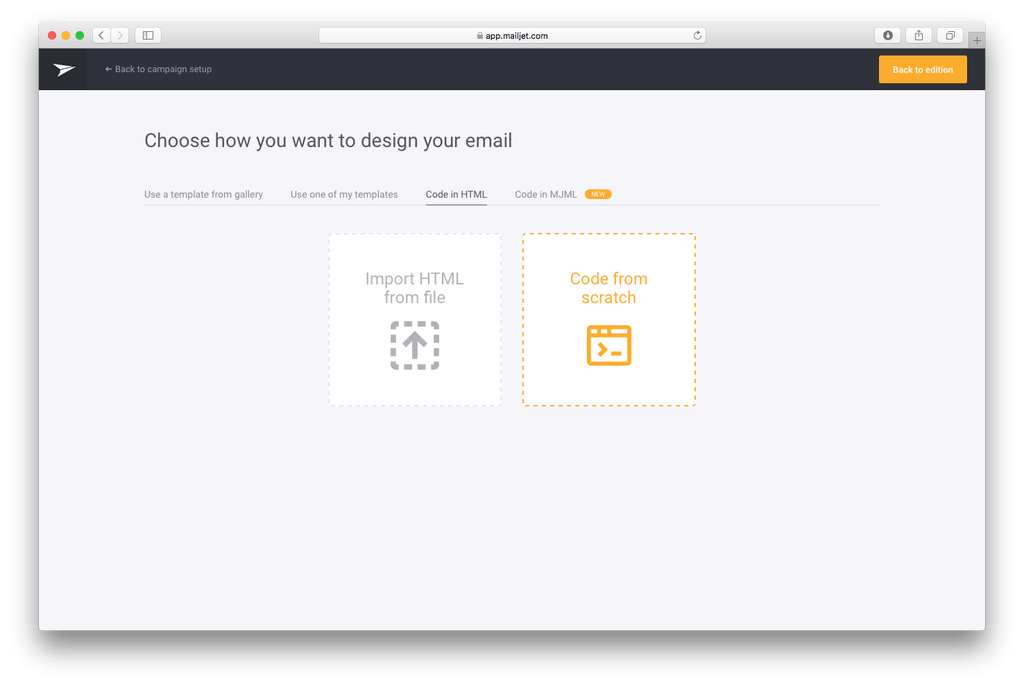The width and height of the screenshot is (1024, 686).
Task: Click the Back to edition button
Action: pyautogui.click(x=922, y=69)
